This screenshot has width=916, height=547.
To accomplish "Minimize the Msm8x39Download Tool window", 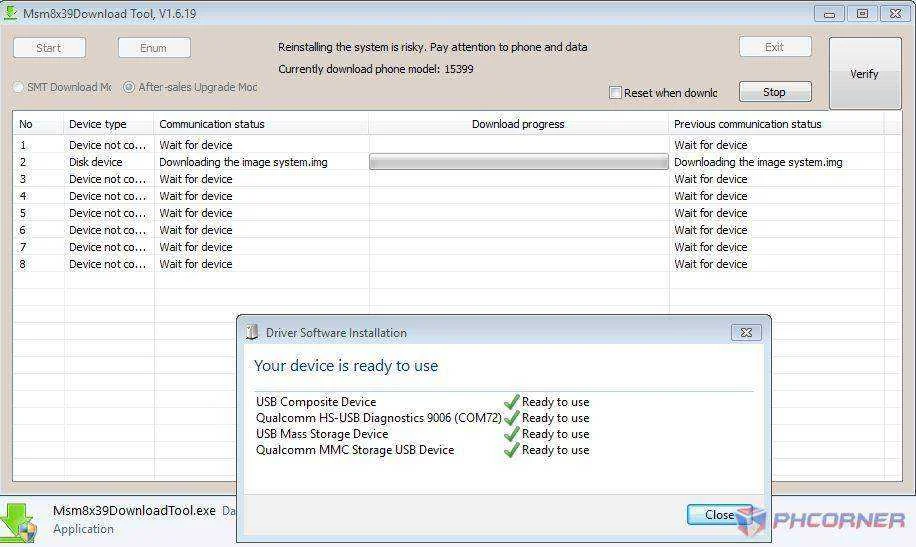I will 829,13.
